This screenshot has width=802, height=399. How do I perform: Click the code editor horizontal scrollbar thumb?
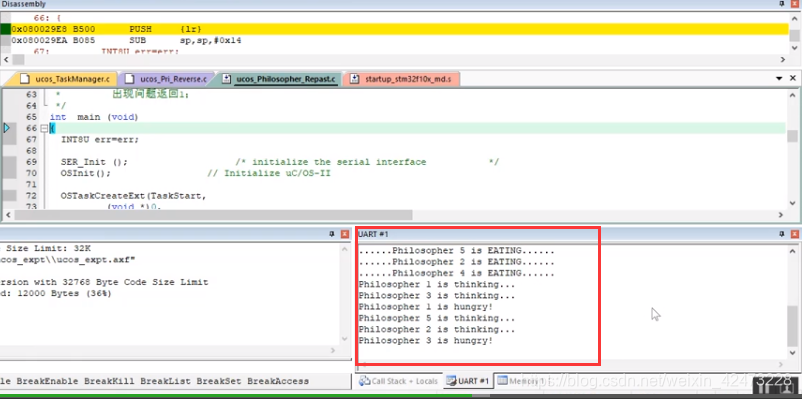tap(212, 215)
